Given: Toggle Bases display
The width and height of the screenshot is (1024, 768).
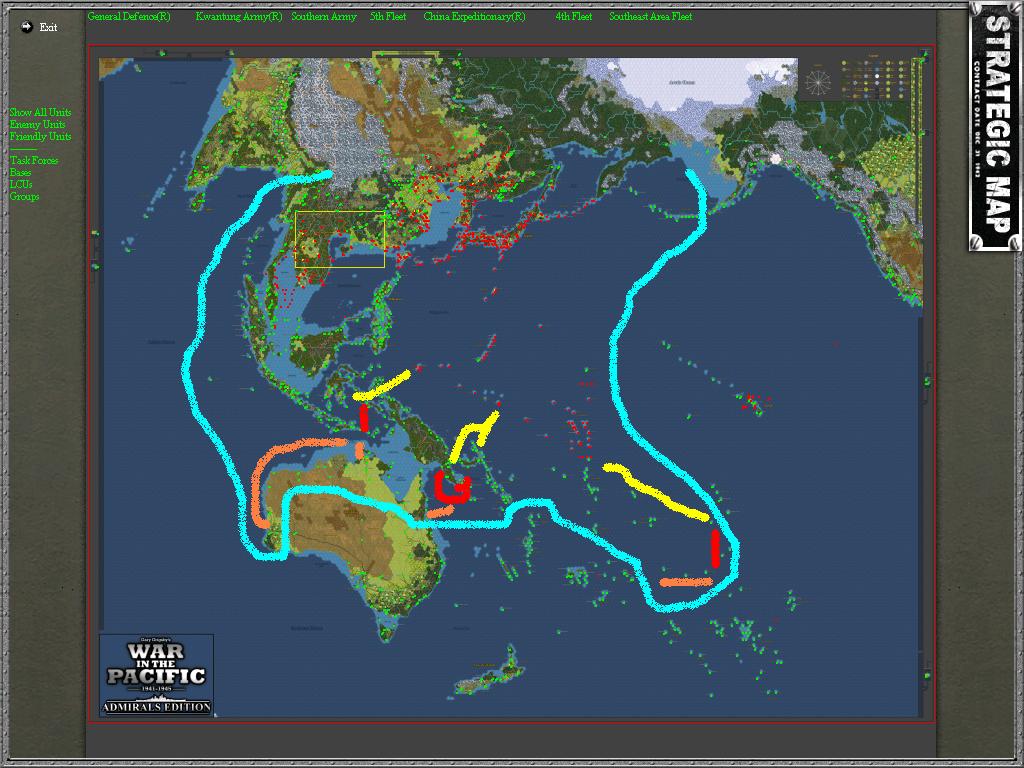Looking at the screenshot, I should (20, 172).
